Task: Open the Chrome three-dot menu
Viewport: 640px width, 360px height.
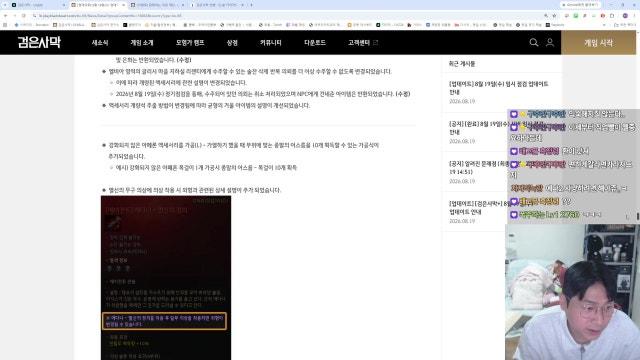Action: (x=635, y=16)
